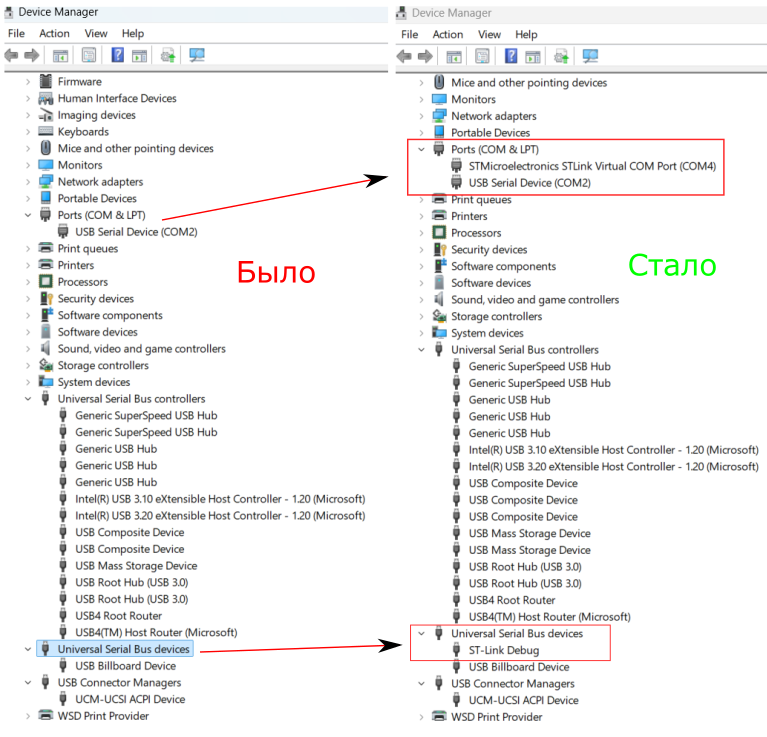Image resolution: width=767 pixels, height=737 pixels.
Task: Click Monitors icon in right window
Action: [439, 99]
